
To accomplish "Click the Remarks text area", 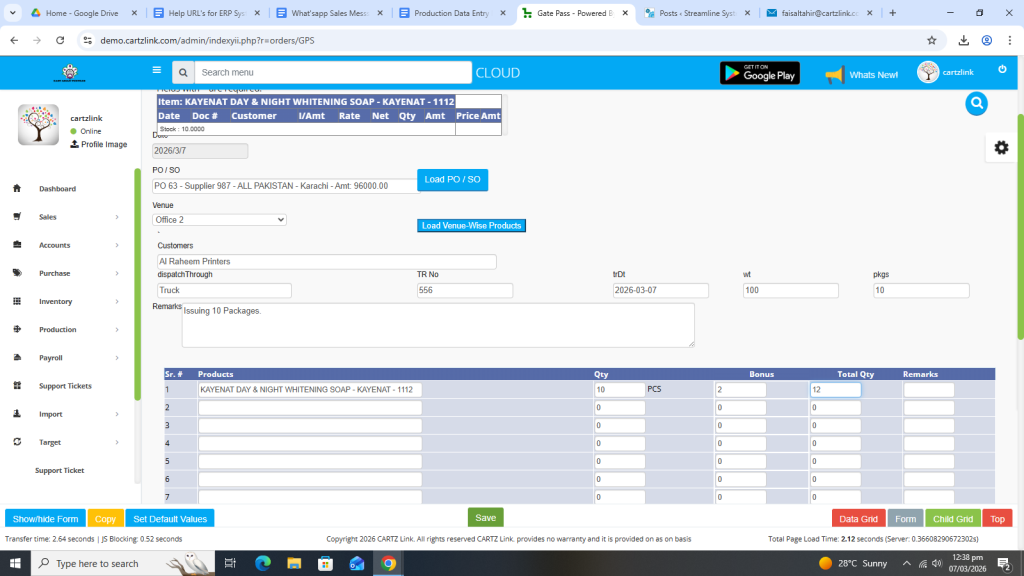I will [x=437, y=325].
